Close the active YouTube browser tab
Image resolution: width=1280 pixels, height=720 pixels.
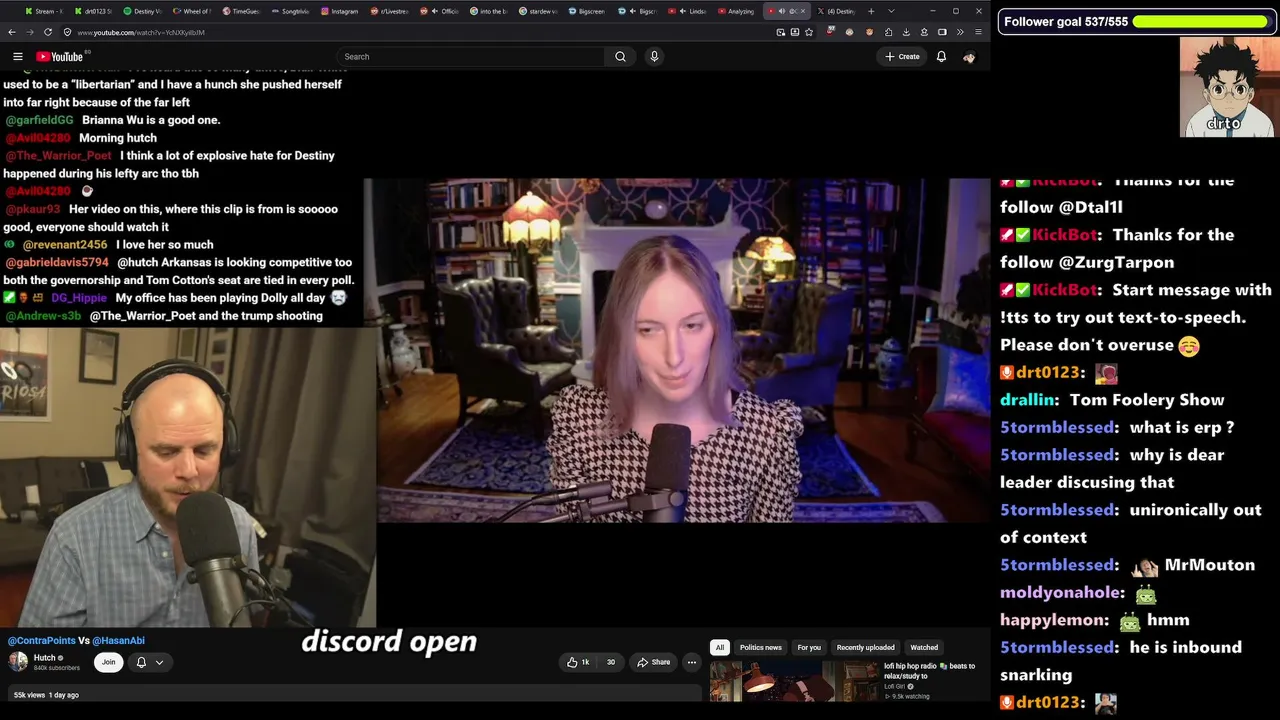click(802, 11)
